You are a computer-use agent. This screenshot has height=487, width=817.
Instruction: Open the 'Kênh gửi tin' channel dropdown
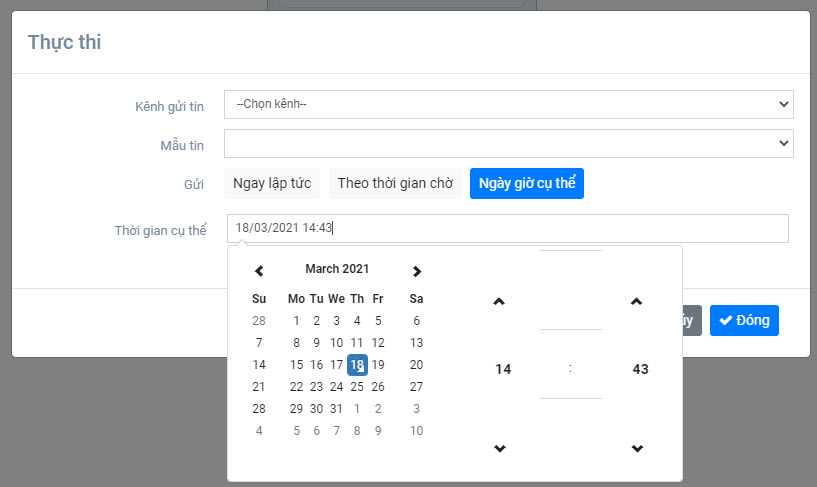click(x=508, y=104)
